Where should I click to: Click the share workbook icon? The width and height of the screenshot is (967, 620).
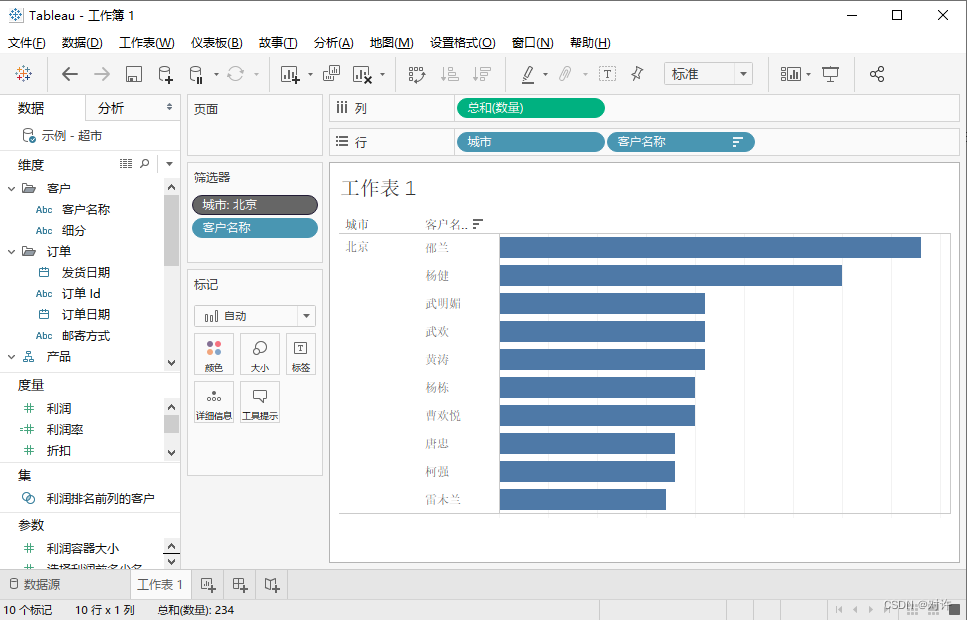(x=877, y=74)
